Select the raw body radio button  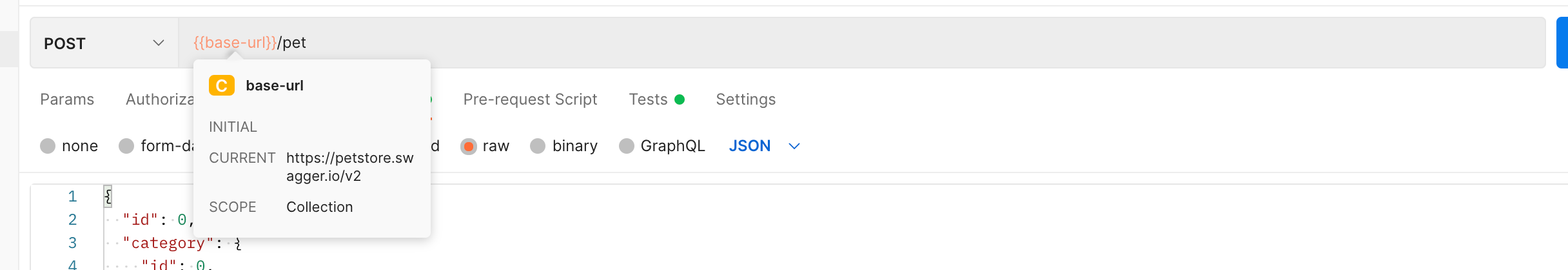(469, 146)
